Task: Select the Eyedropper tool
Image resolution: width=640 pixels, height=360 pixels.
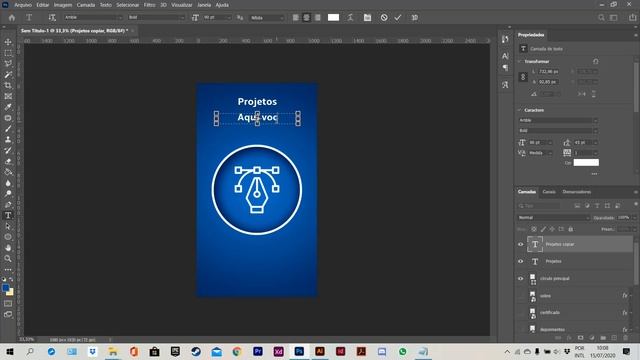Action: (x=8, y=107)
